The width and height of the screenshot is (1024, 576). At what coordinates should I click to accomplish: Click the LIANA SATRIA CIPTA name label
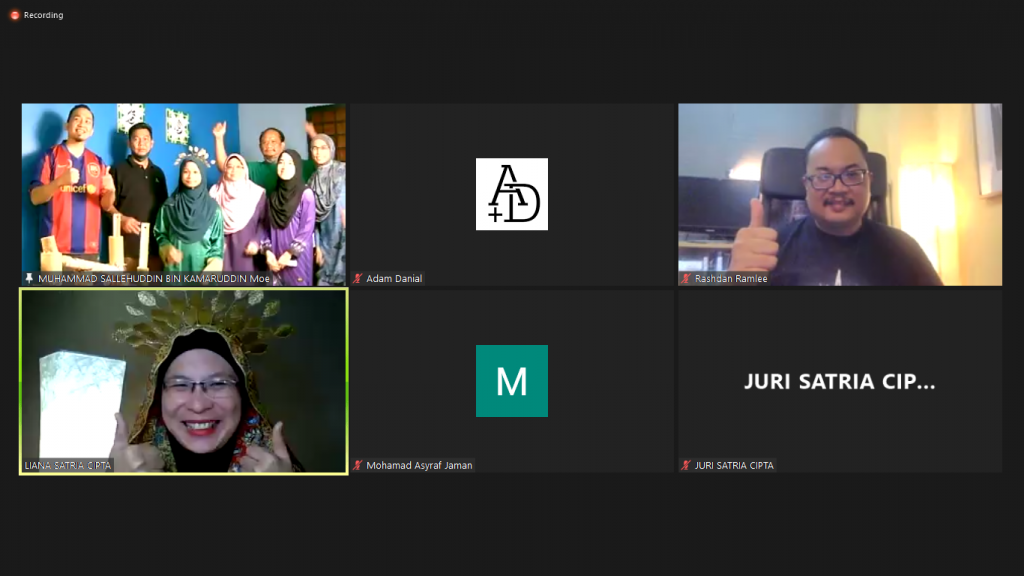click(x=68, y=465)
